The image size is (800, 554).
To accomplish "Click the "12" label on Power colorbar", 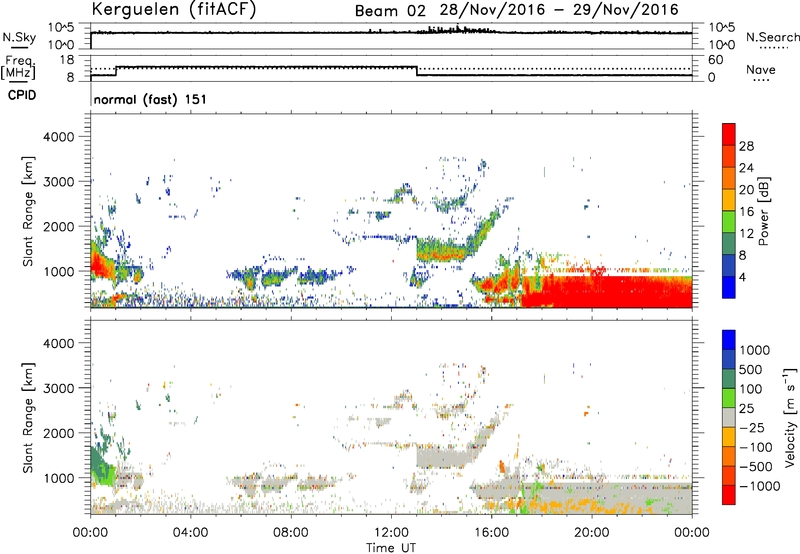I will tap(746, 234).
